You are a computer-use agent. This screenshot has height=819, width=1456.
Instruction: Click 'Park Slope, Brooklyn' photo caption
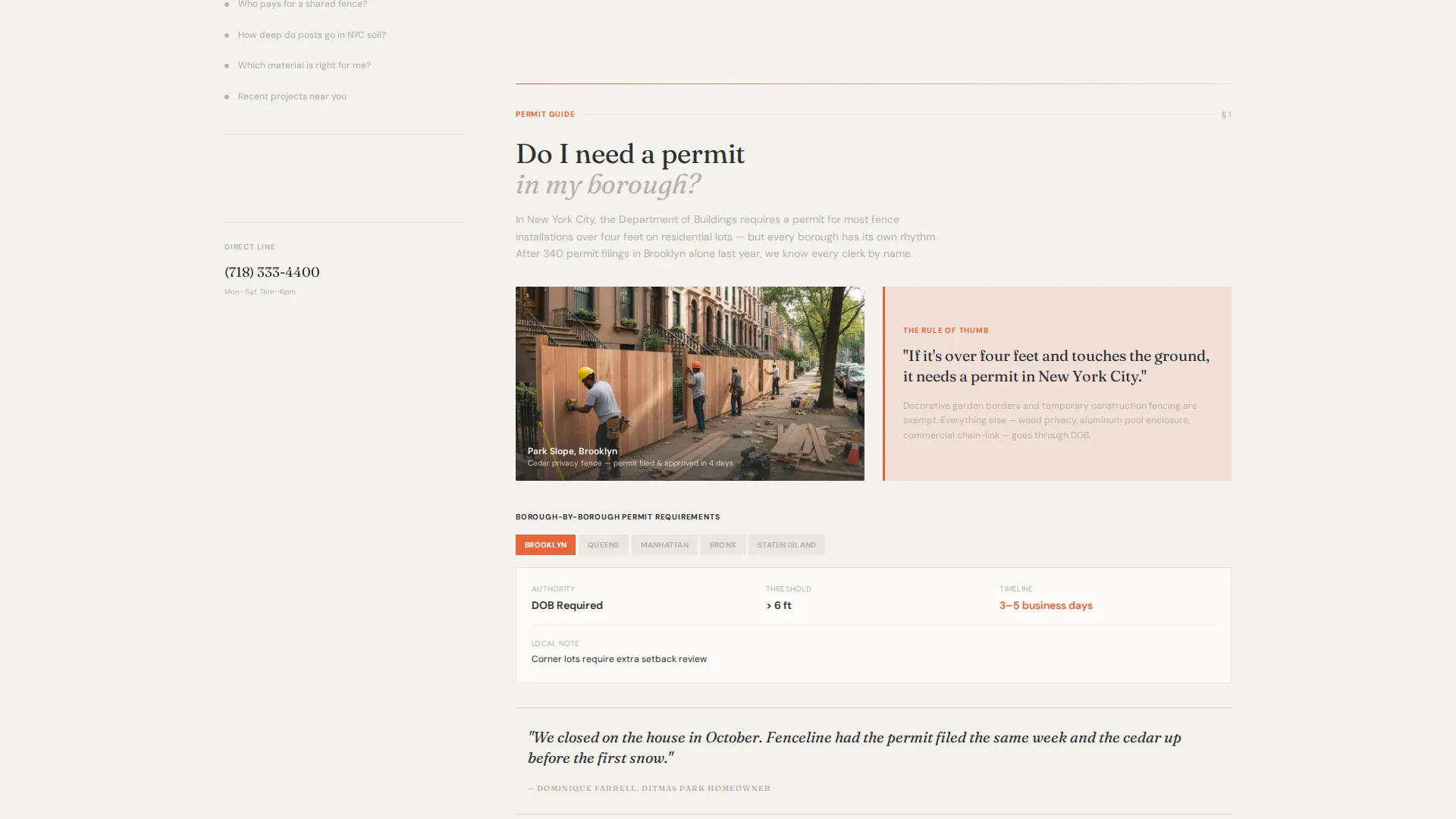[573, 451]
